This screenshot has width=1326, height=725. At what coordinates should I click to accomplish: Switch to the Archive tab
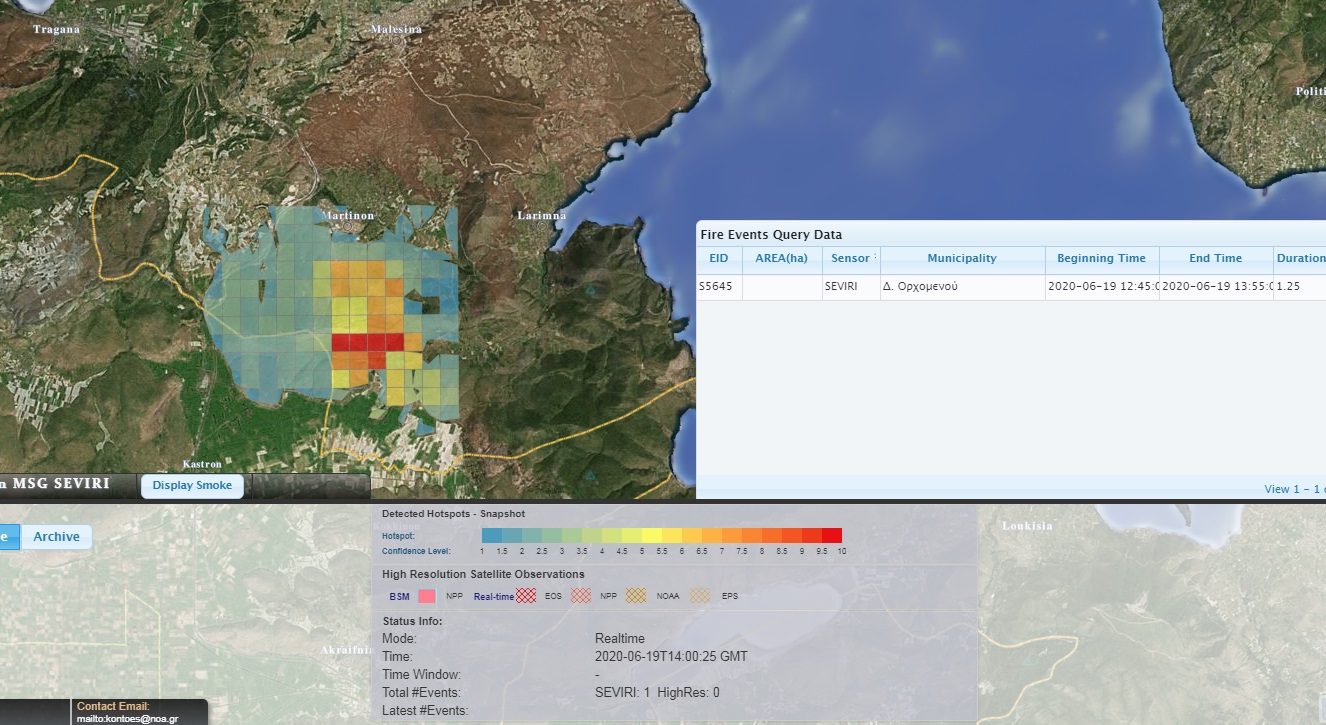56,537
